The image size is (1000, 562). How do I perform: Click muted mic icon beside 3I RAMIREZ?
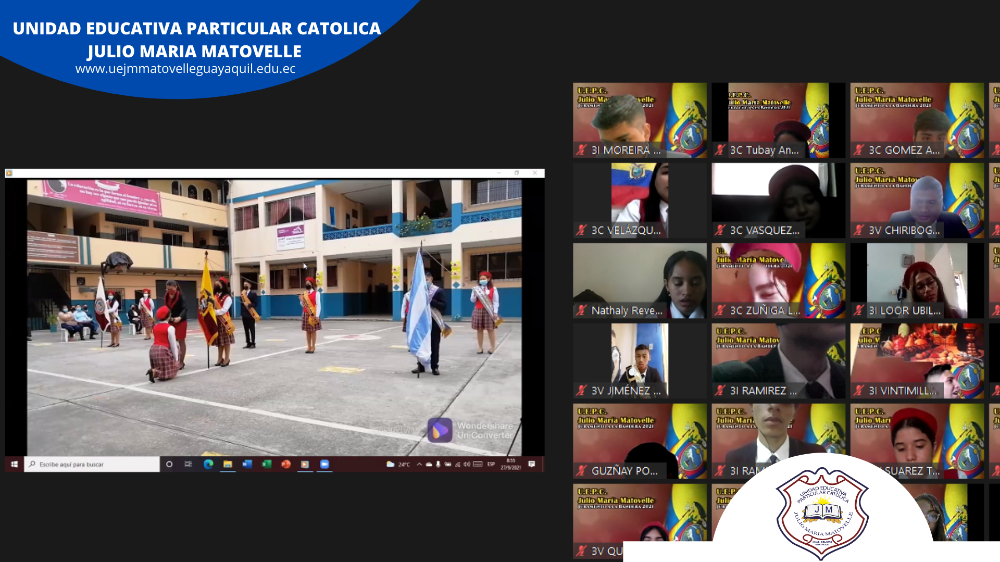pos(720,390)
